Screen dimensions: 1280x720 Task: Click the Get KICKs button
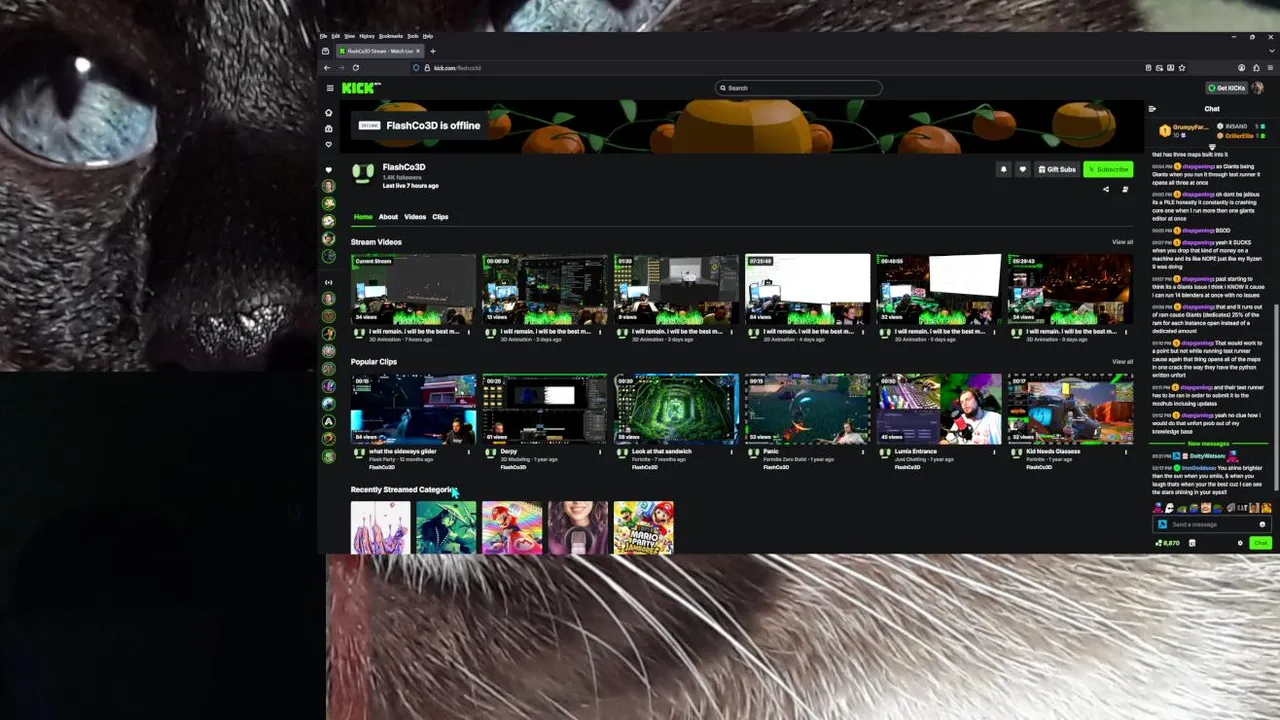[1227, 88]
